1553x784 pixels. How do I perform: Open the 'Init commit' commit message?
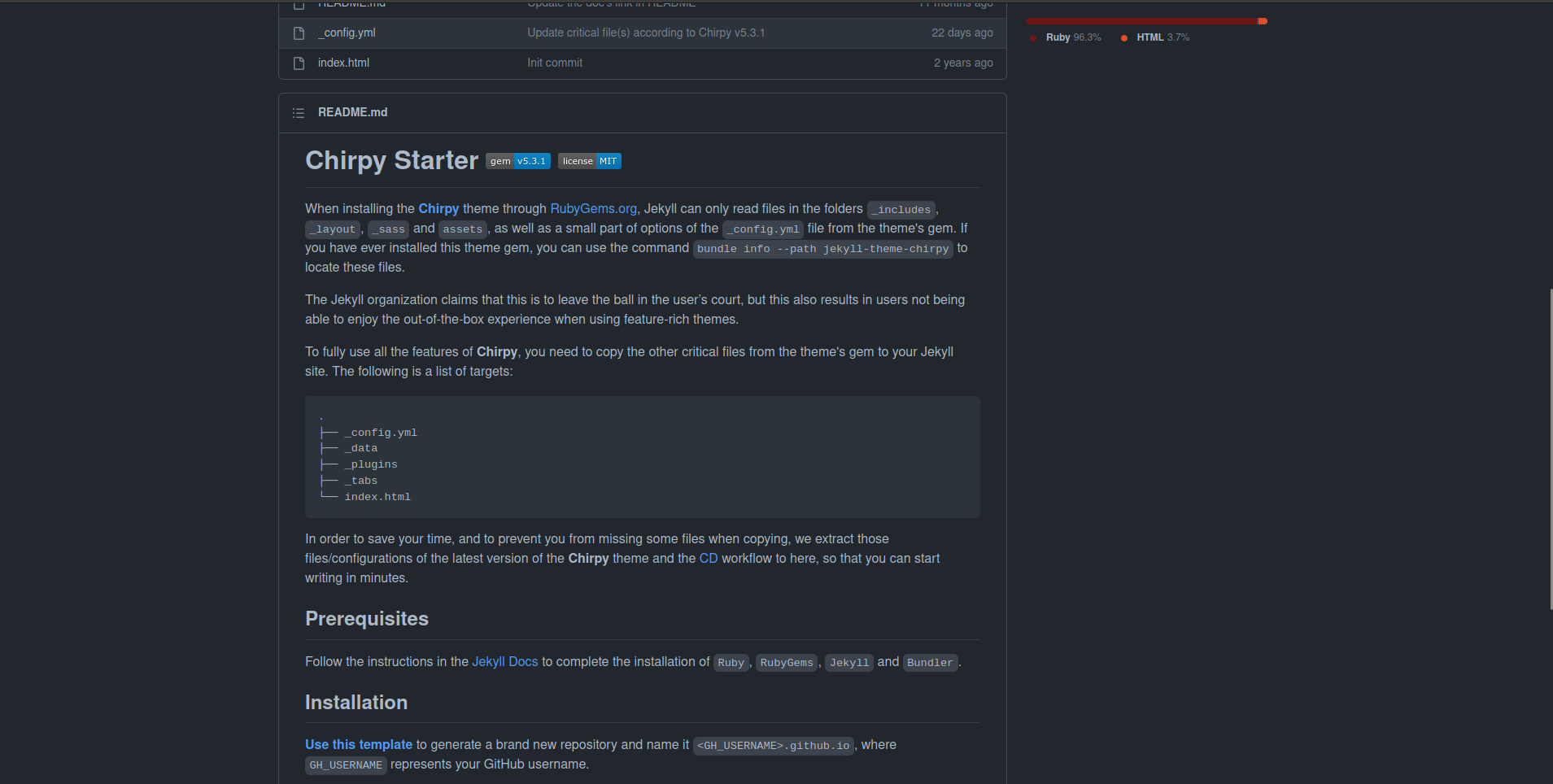[x=555, y=63]
